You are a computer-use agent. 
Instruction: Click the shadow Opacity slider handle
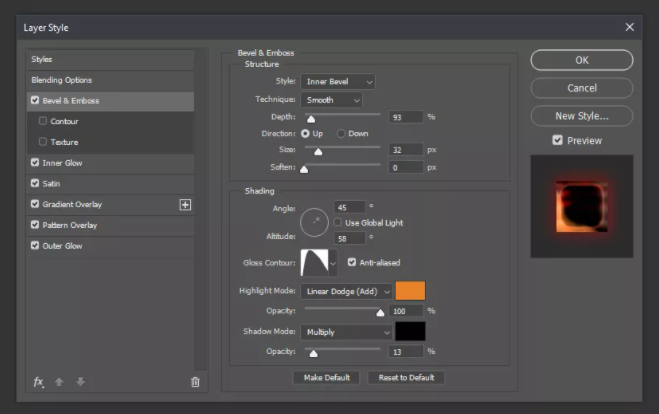(x=314, y=353)
